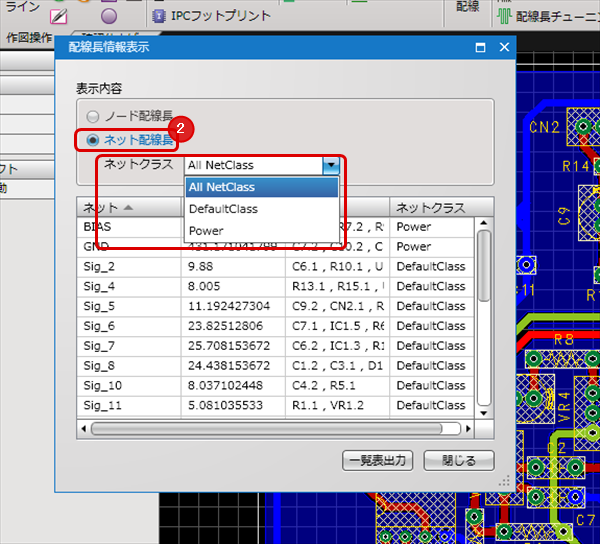The image size is (600, 544).
Task: Click the 25.708153672 length cell
Action: pyautogui.click(x=233, y=346)
